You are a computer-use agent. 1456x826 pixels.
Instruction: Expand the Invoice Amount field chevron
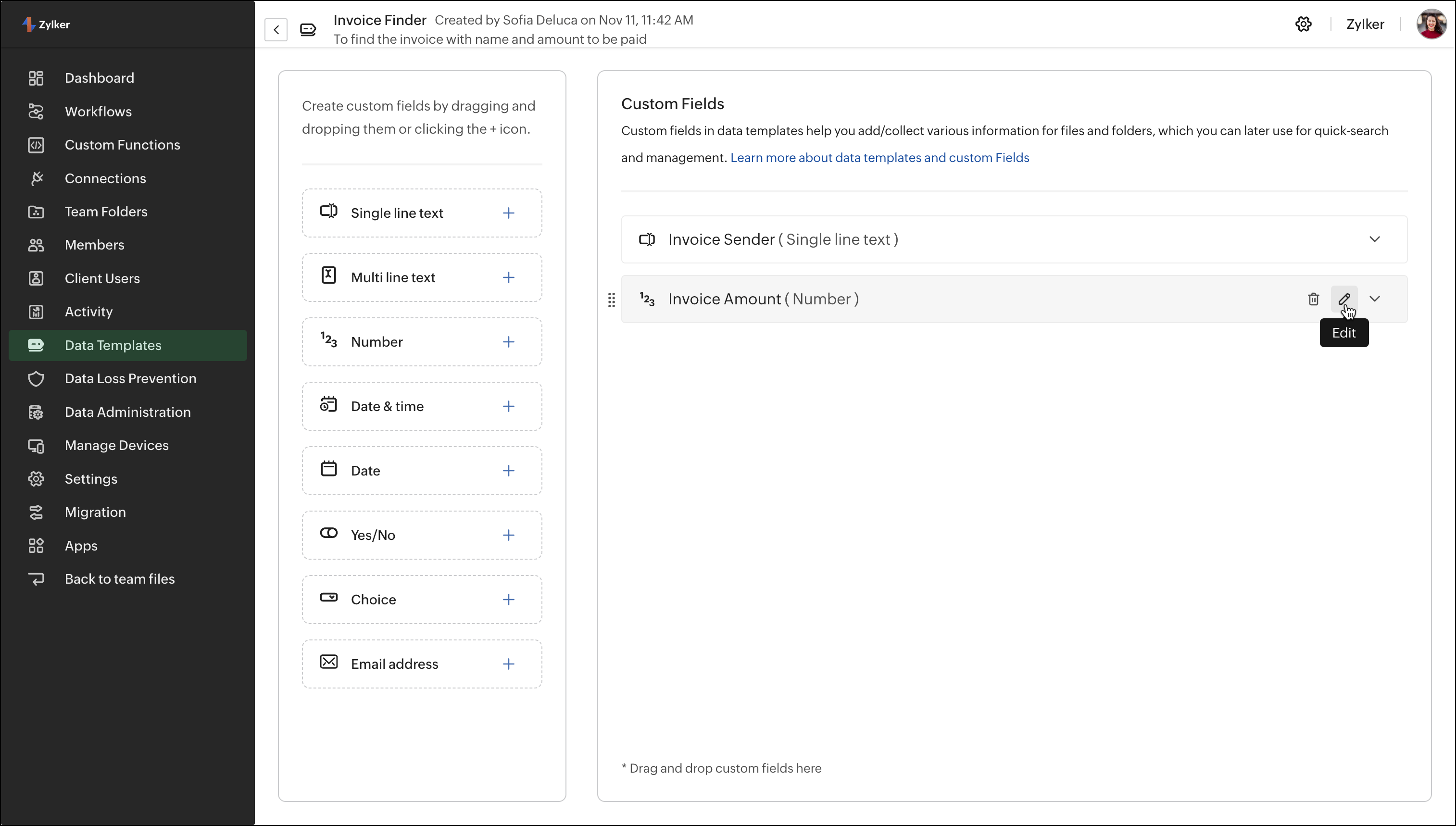coord(1374,299)
